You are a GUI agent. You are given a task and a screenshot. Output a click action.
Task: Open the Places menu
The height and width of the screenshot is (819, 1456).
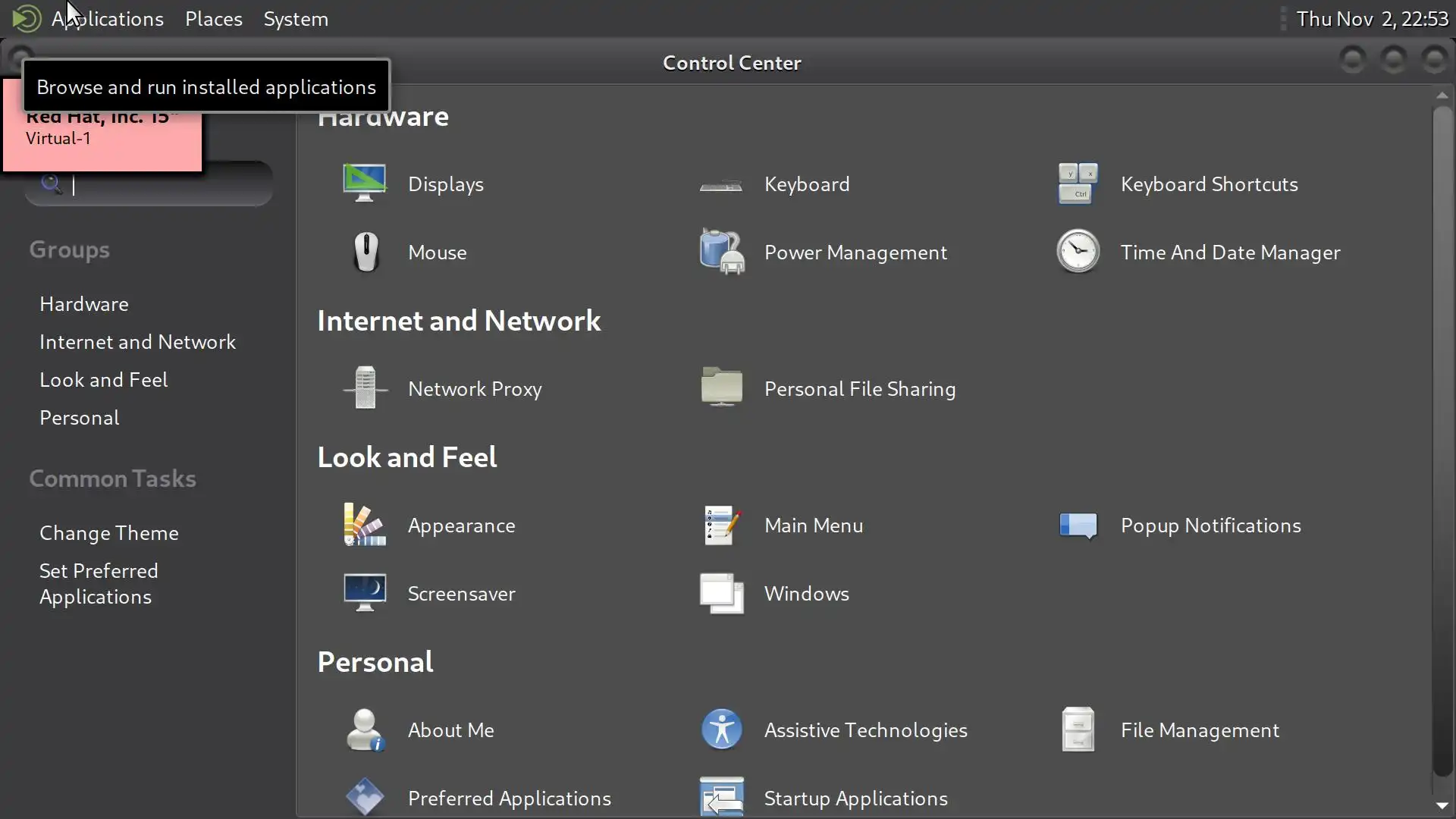tap(213, 18)
